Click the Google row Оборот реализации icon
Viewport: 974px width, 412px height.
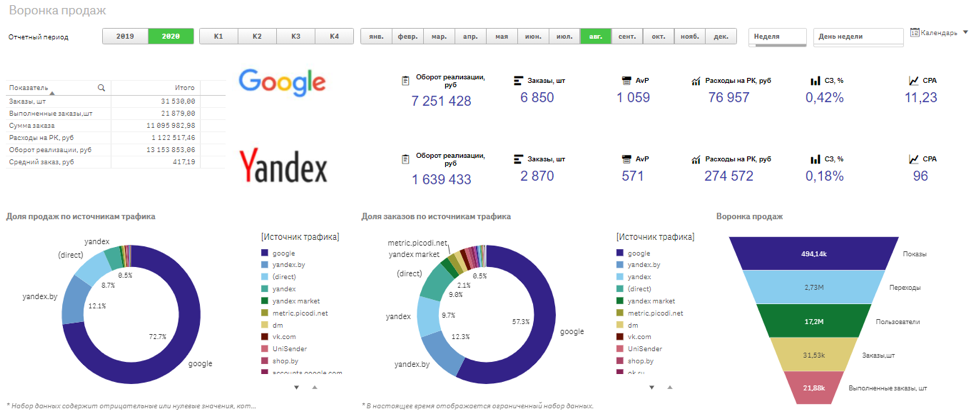point(406,80)
